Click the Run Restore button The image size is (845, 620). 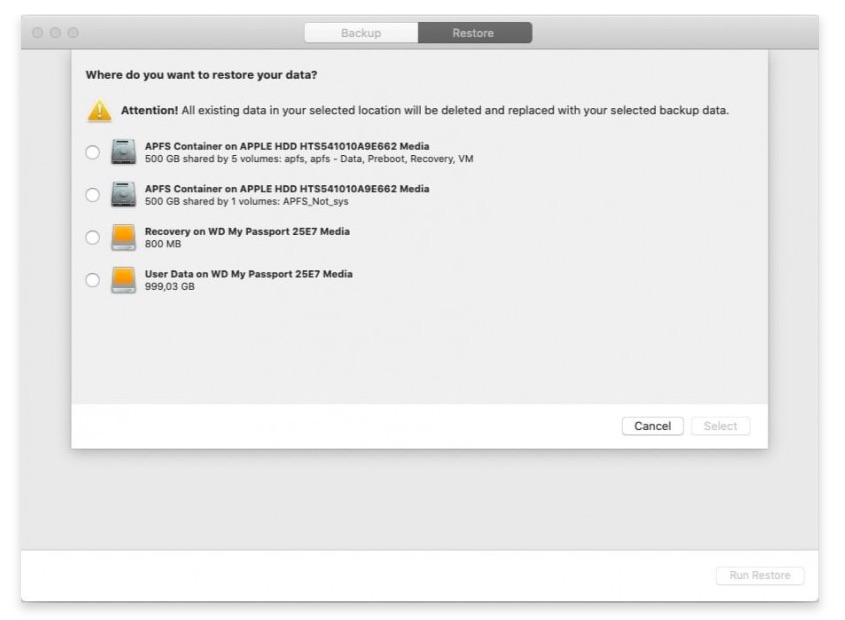coord(760,575)
